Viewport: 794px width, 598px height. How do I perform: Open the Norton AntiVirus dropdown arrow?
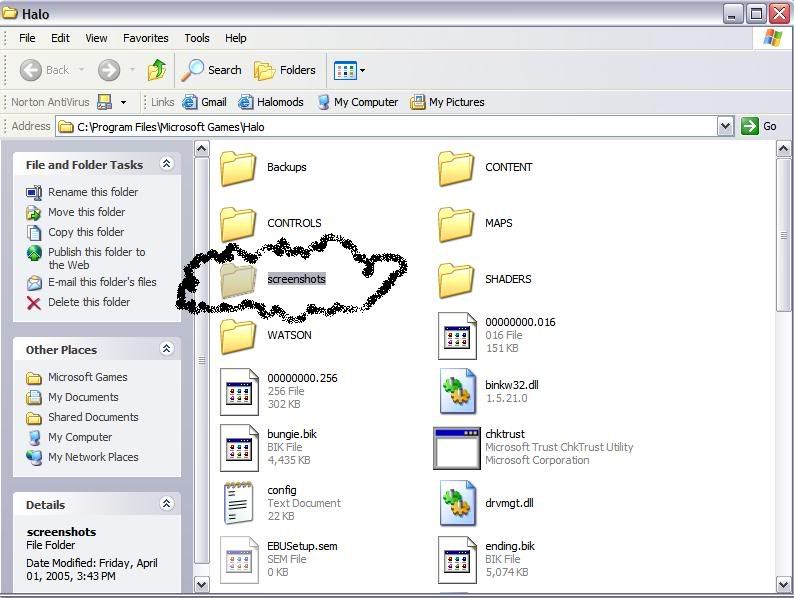(x=123, y=102)
